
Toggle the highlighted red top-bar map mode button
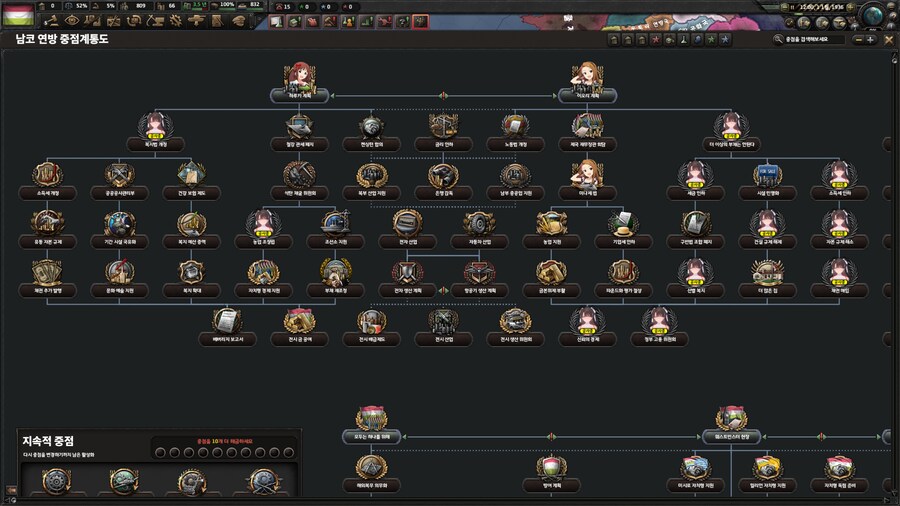(x=420, y=21)
